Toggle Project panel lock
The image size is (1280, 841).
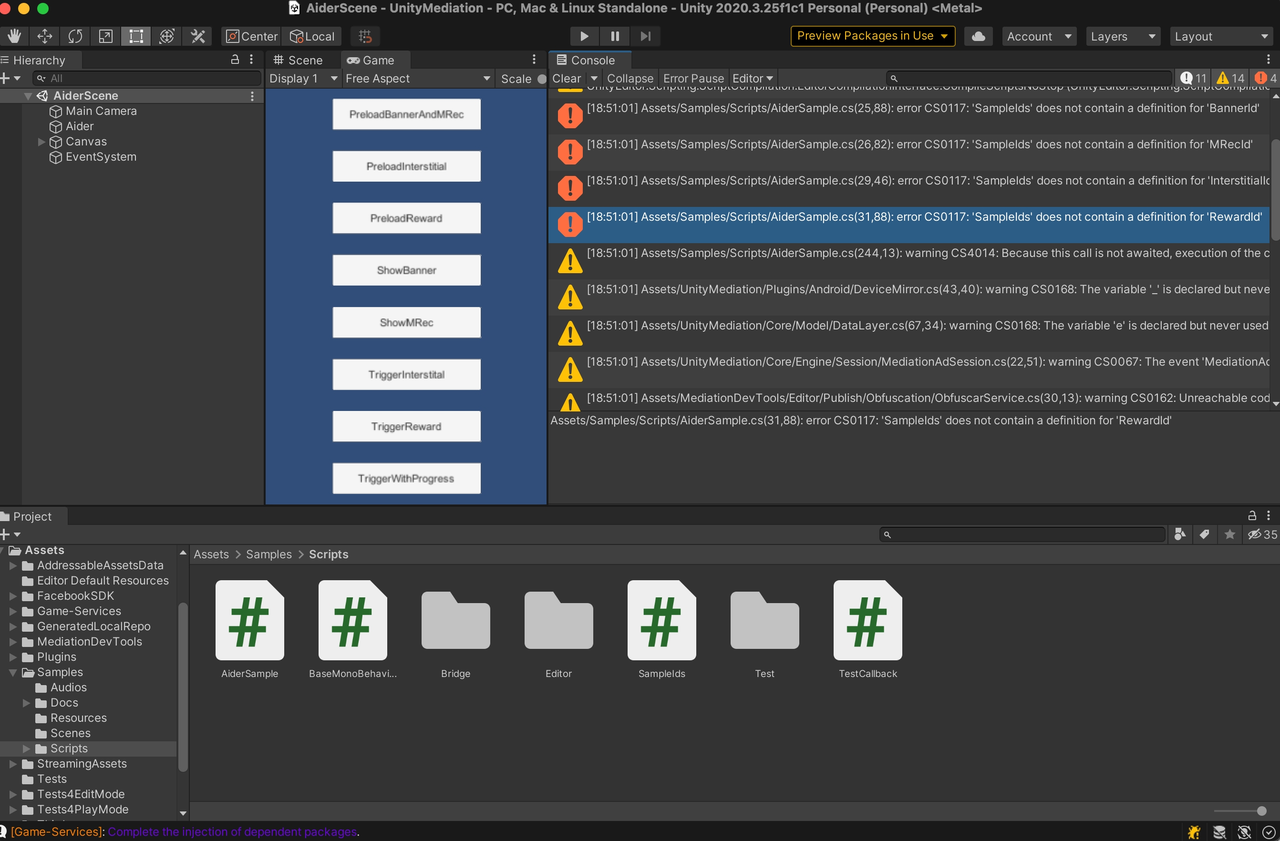point(1252,516)
